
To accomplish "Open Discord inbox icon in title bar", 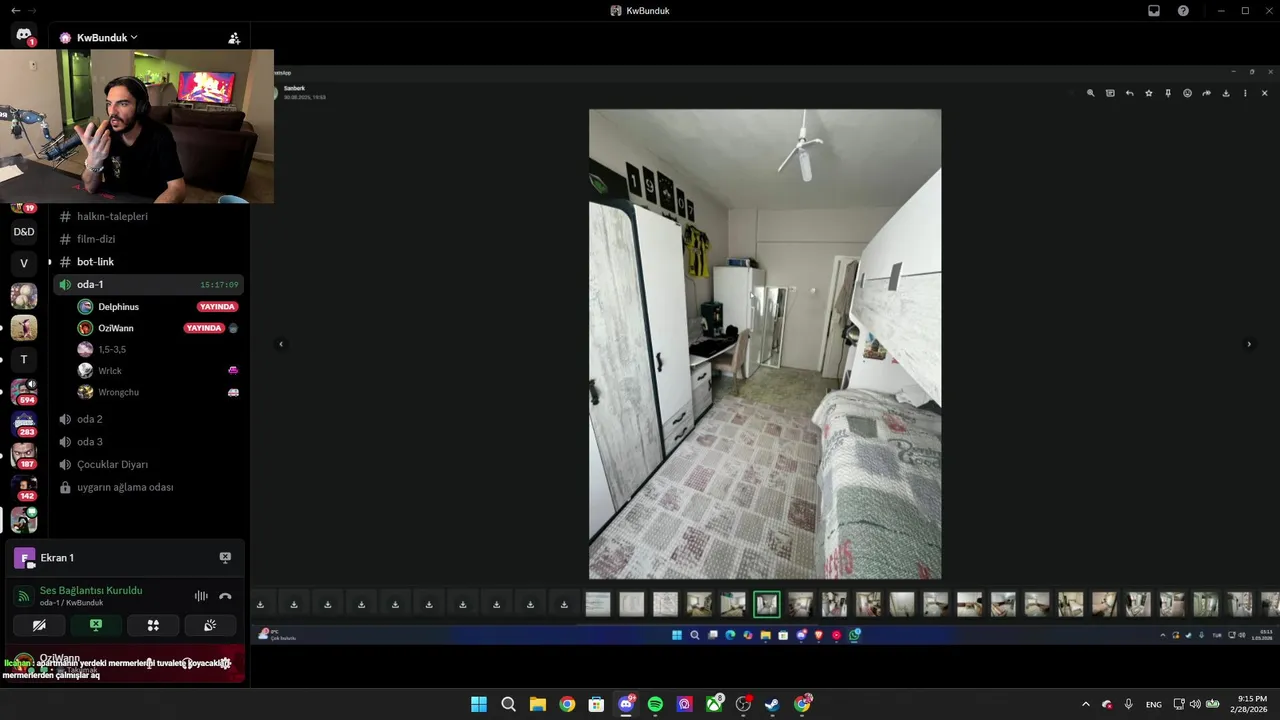I will pyautogui.click(x=1154, y=11).
